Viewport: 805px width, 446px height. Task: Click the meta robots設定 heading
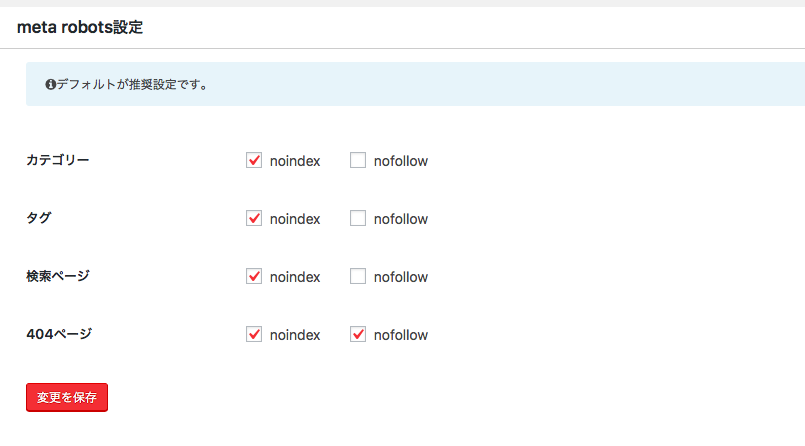[x=80, y=27]
